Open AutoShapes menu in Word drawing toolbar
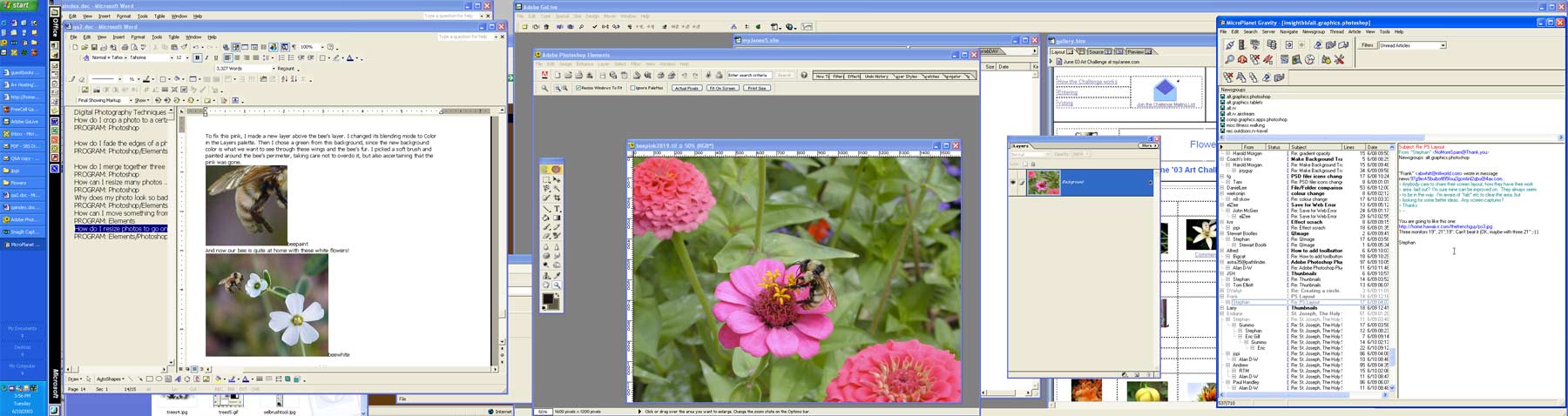Image resolution: width=1568 pixels, height=416 pixels. 111,379
